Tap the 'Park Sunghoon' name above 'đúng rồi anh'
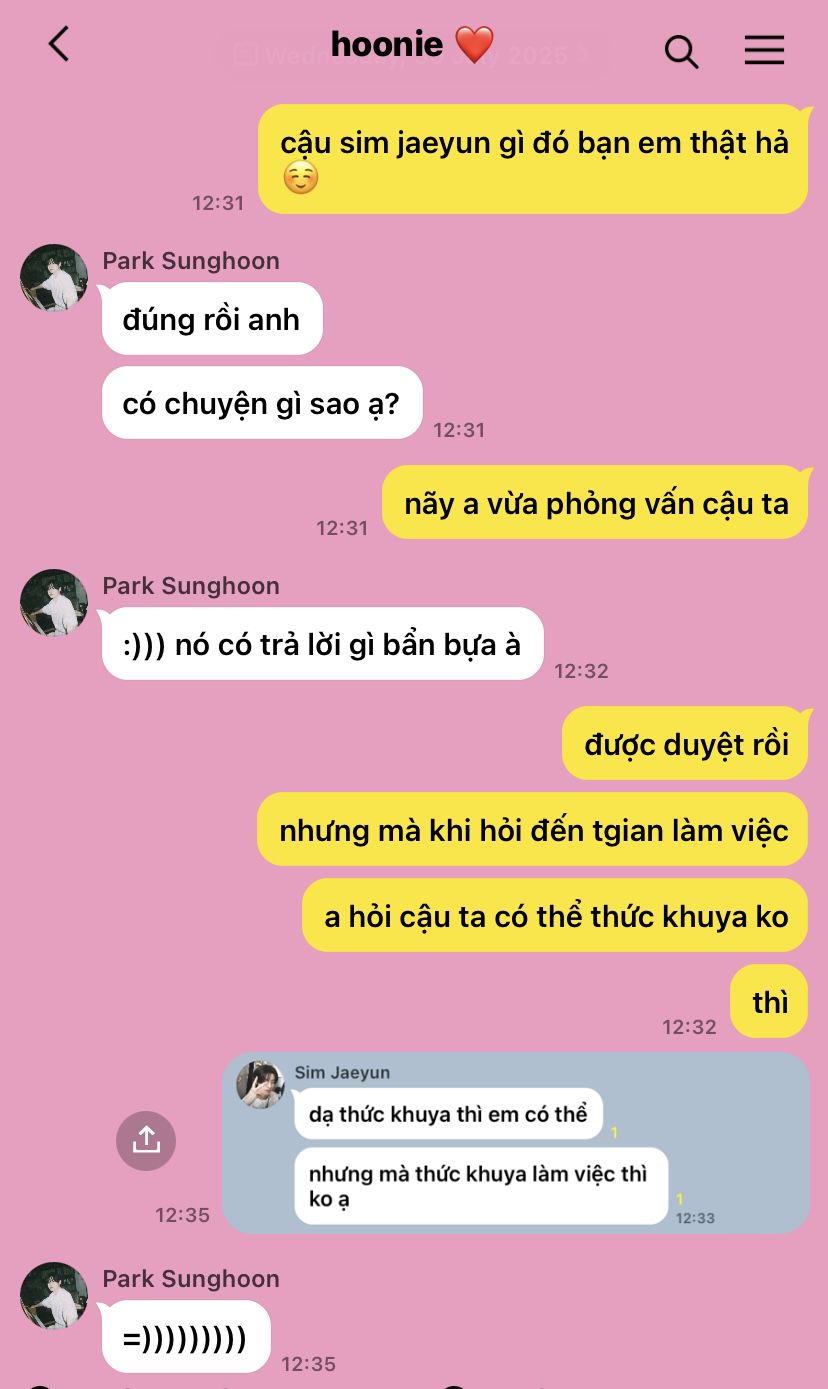The width and height of the screenshot is (828, 1389). click(x=191, y=261)
